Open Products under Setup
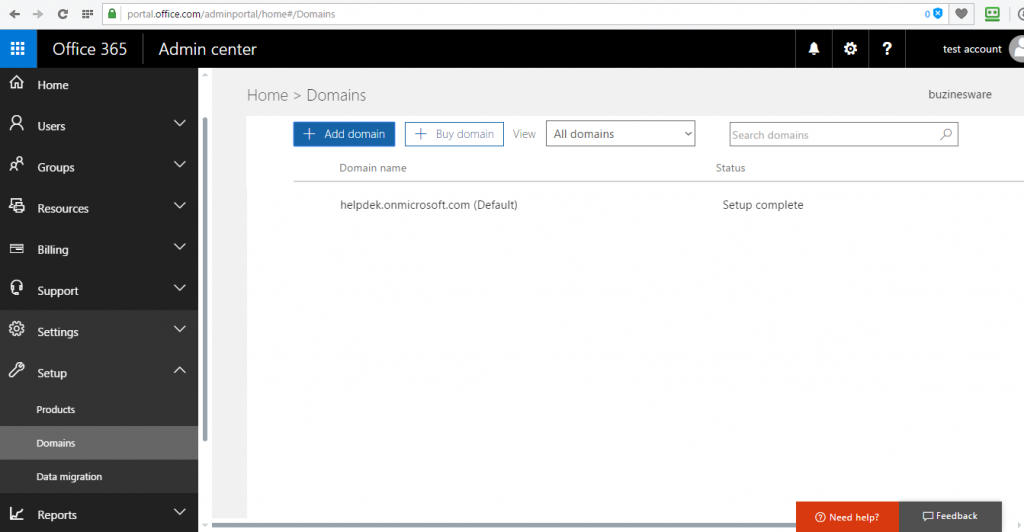The width and height of the screenshot is (1024, 532). pyautogui.click(x=56, y=409)
